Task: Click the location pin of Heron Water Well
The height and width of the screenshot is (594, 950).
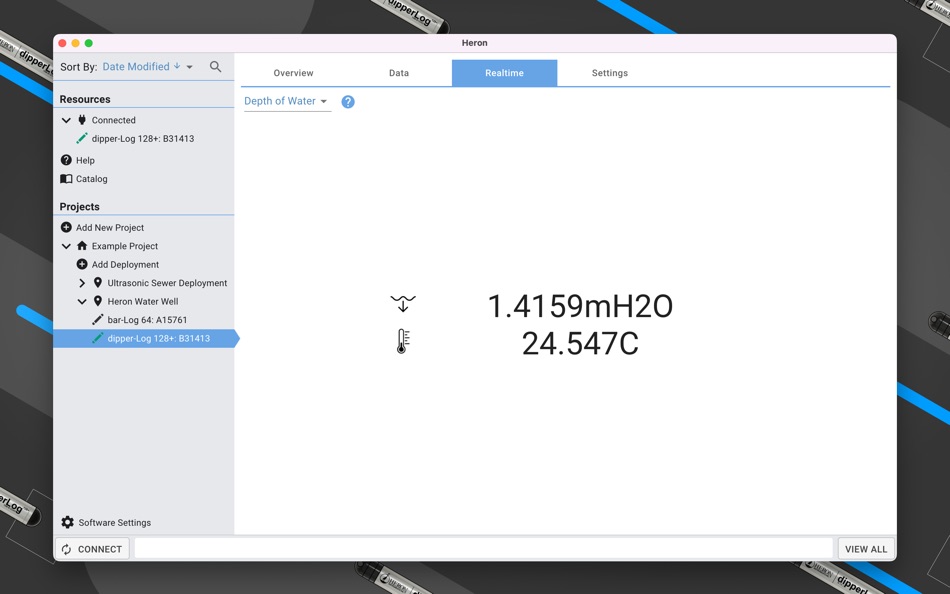Action: 98,301
